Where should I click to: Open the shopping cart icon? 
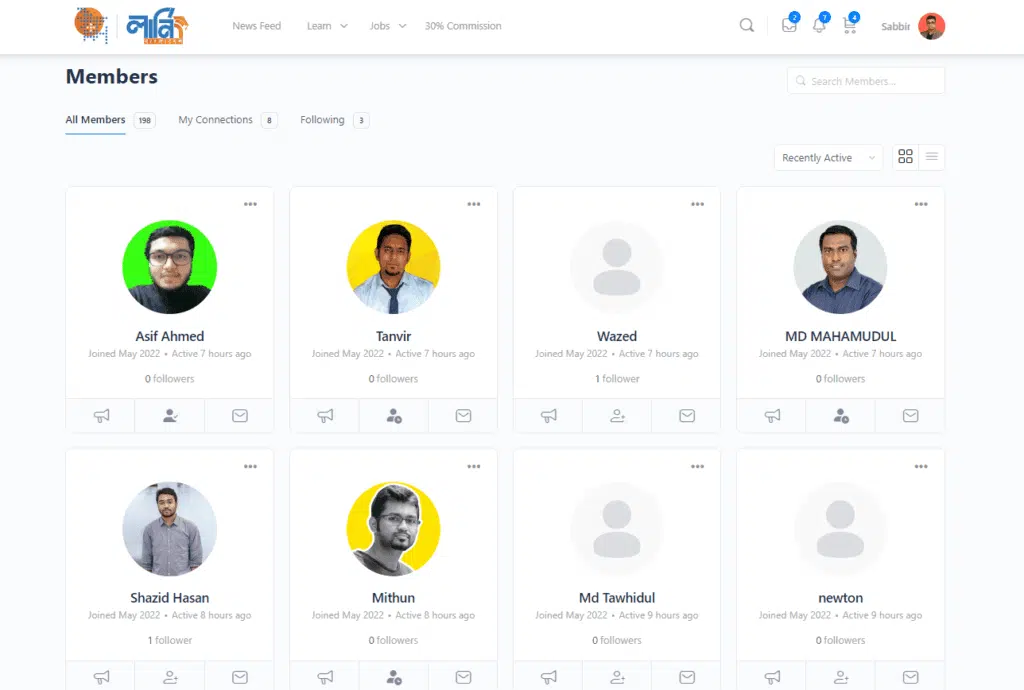(x=850, y=25)
